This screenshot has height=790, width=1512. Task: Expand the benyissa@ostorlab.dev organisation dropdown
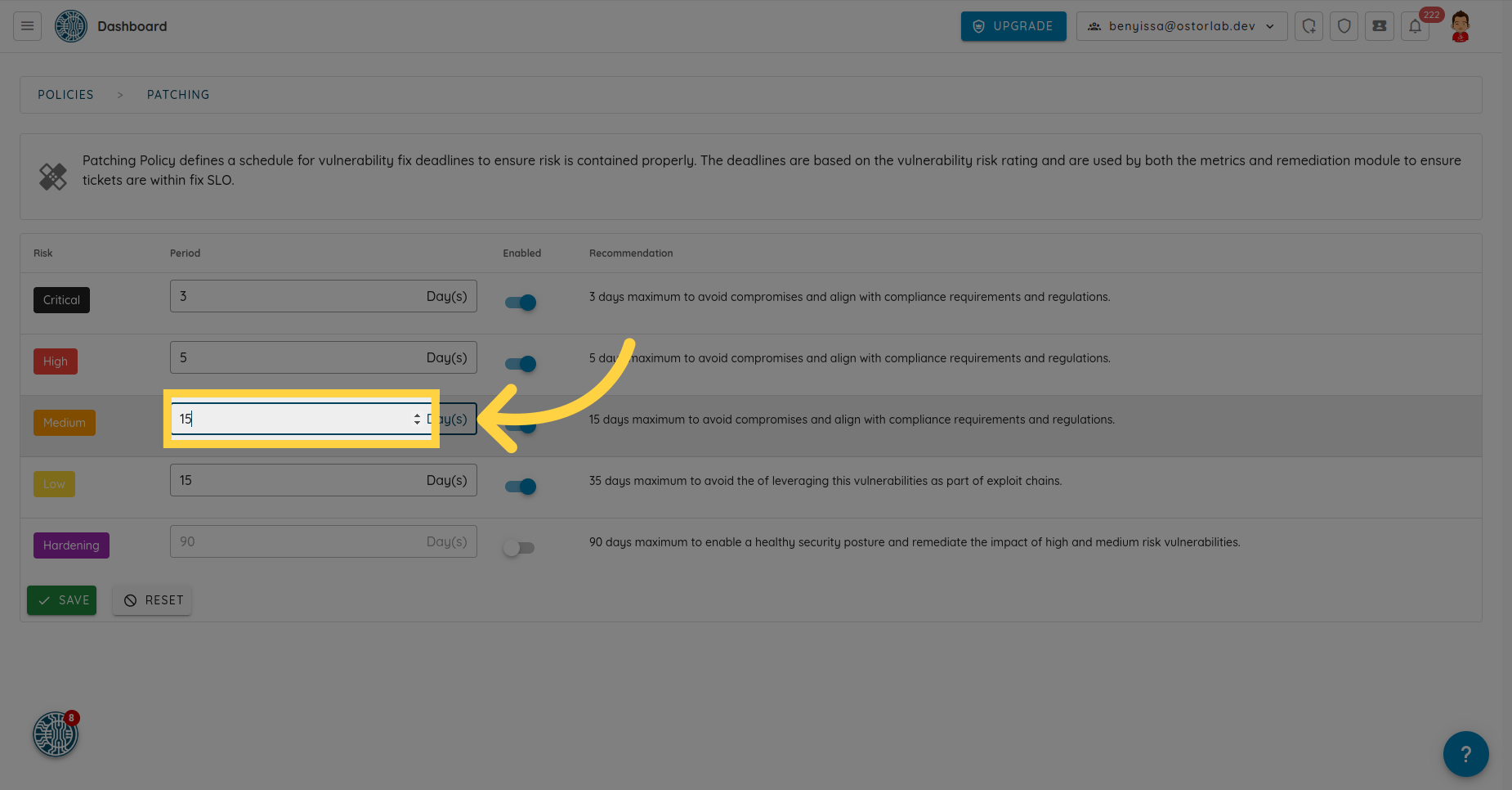coord(1181,26)
